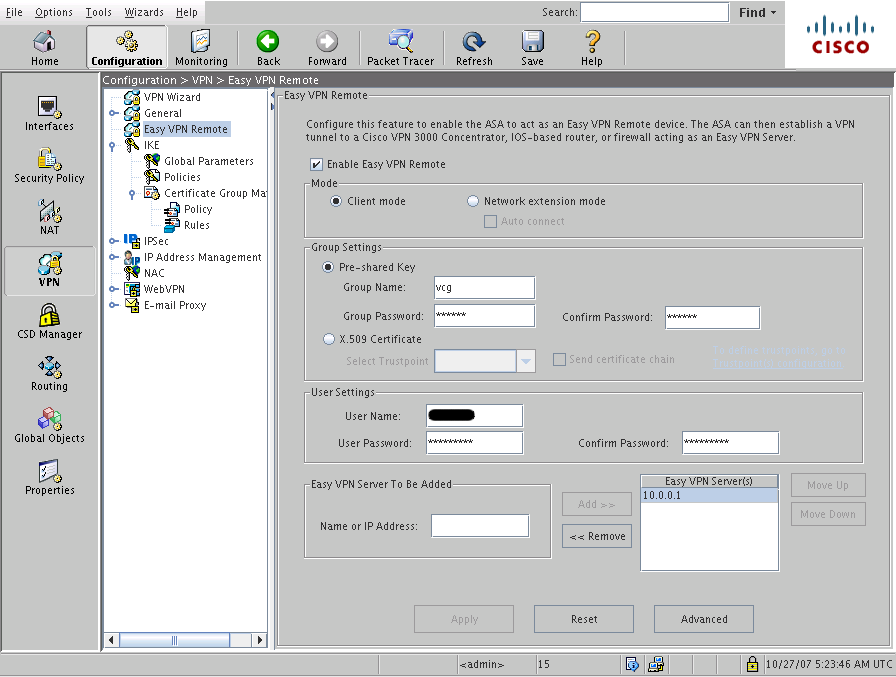Open the Find dropdown arrow
The height and width of the screenshot is (677, 896).
[773, 13]
